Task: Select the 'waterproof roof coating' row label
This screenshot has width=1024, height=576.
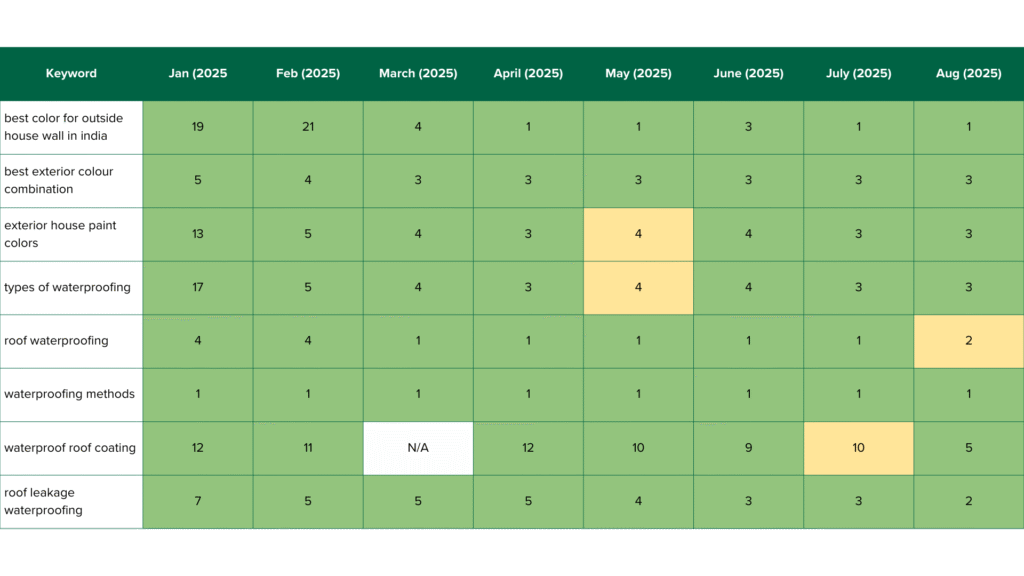Action: point(71,448)
